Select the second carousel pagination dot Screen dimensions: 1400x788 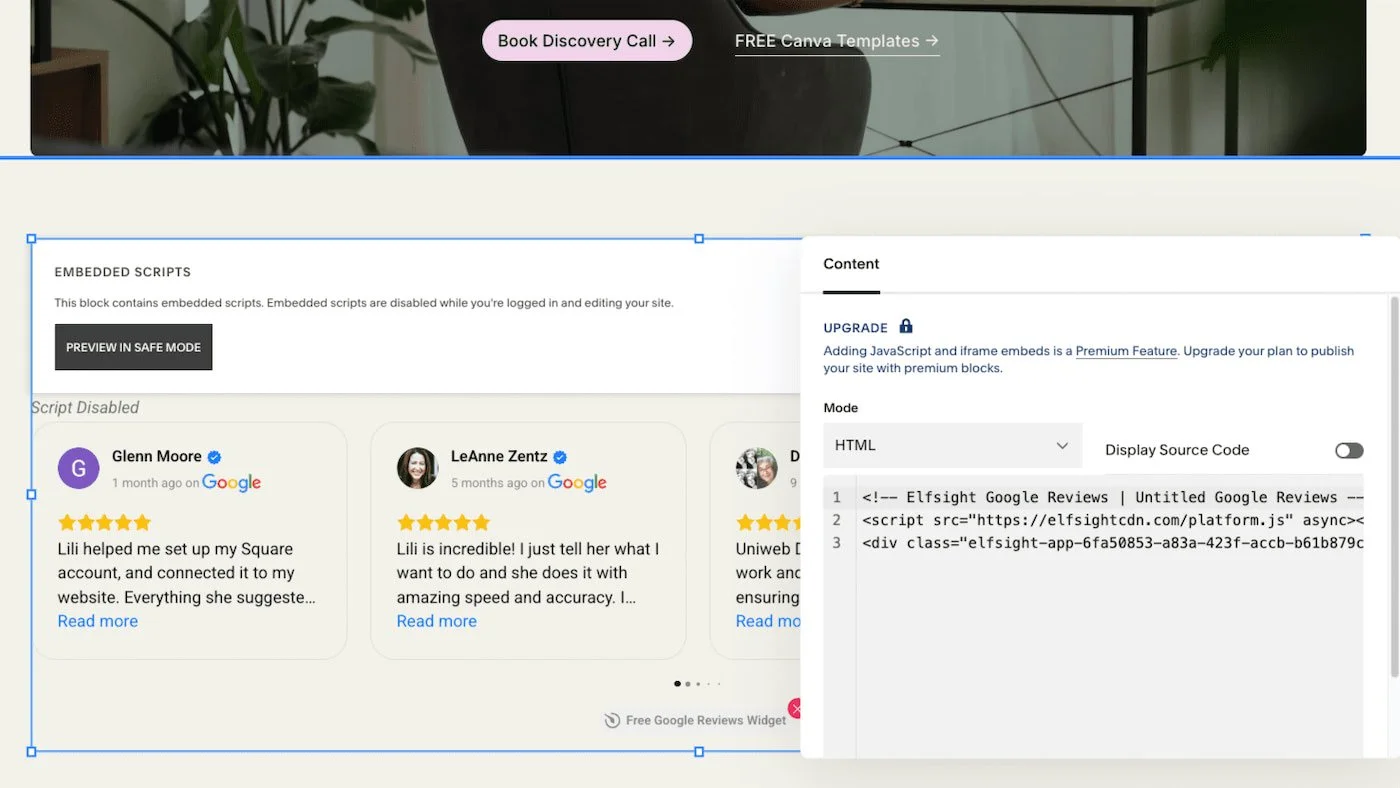click(688, 684)
